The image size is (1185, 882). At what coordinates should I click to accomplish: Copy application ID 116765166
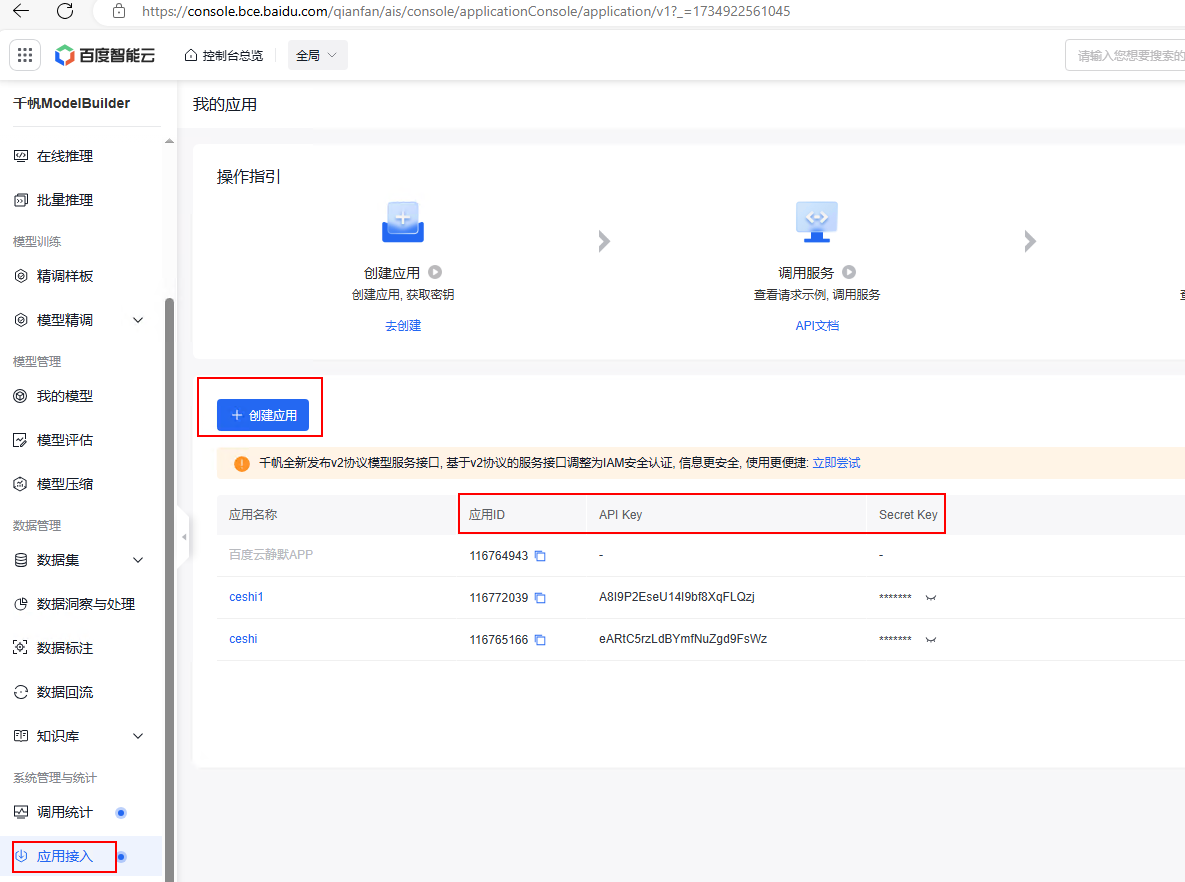tap(540, 640)
